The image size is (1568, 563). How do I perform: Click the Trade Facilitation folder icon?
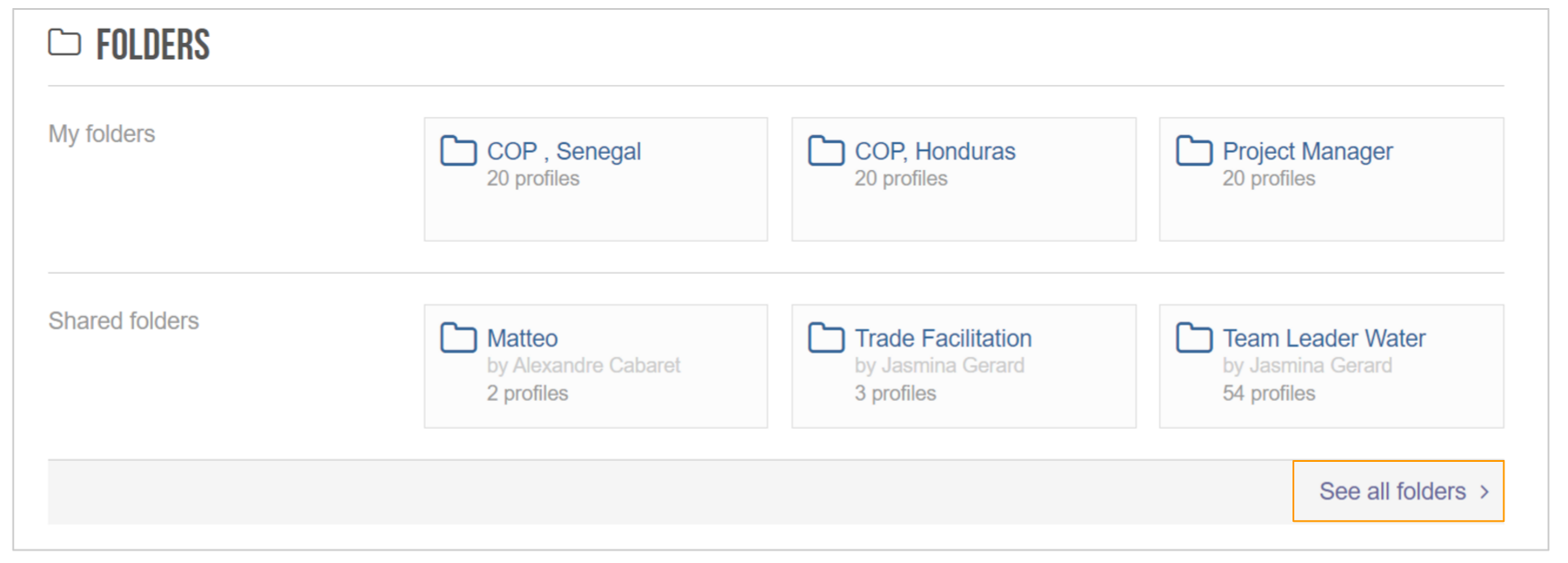pyautogui.click(x=826, y=337)
